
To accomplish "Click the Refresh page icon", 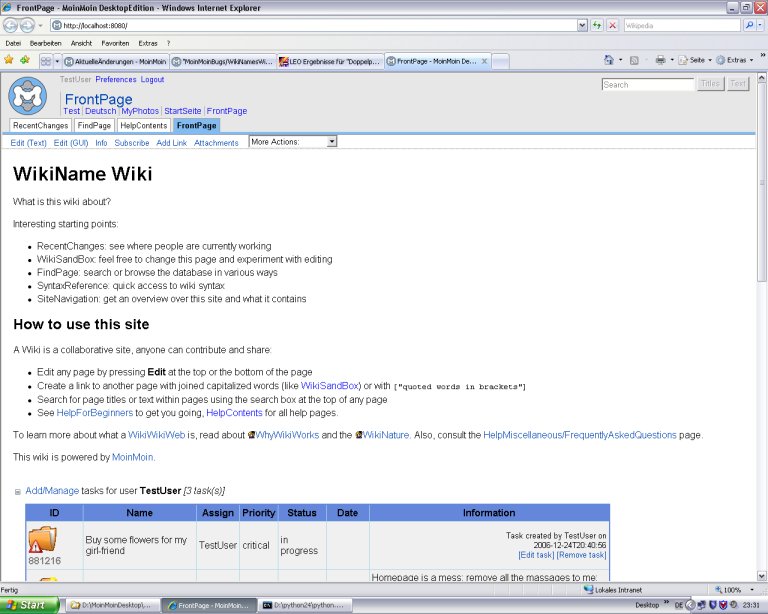I will click(597, 25).
